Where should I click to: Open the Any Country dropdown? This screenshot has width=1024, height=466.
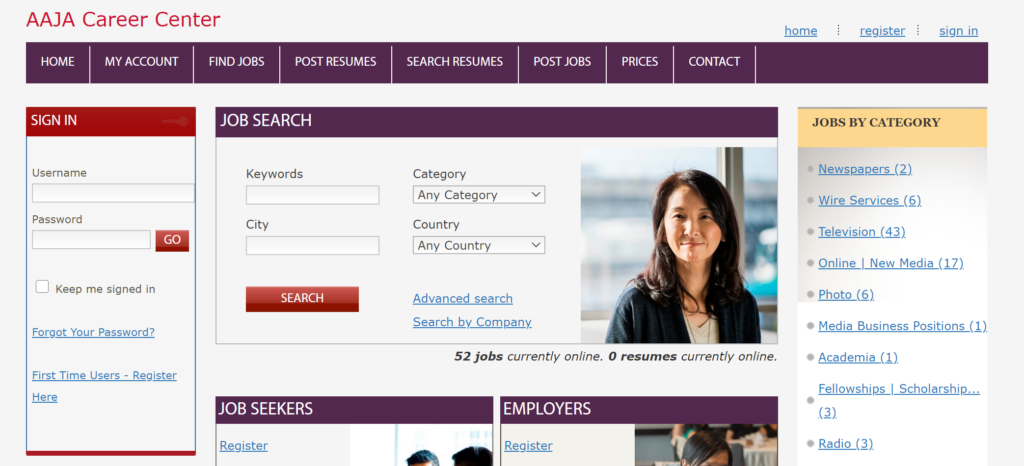tap(479, 245)
